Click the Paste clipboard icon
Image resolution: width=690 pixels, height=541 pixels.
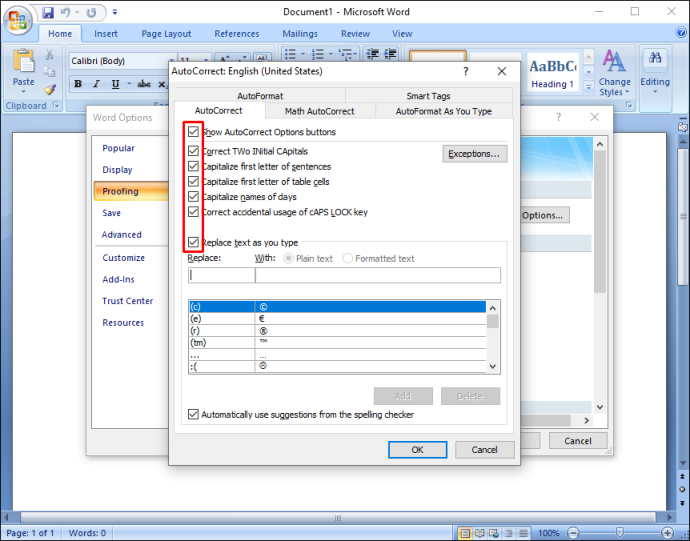click(23, 61)
